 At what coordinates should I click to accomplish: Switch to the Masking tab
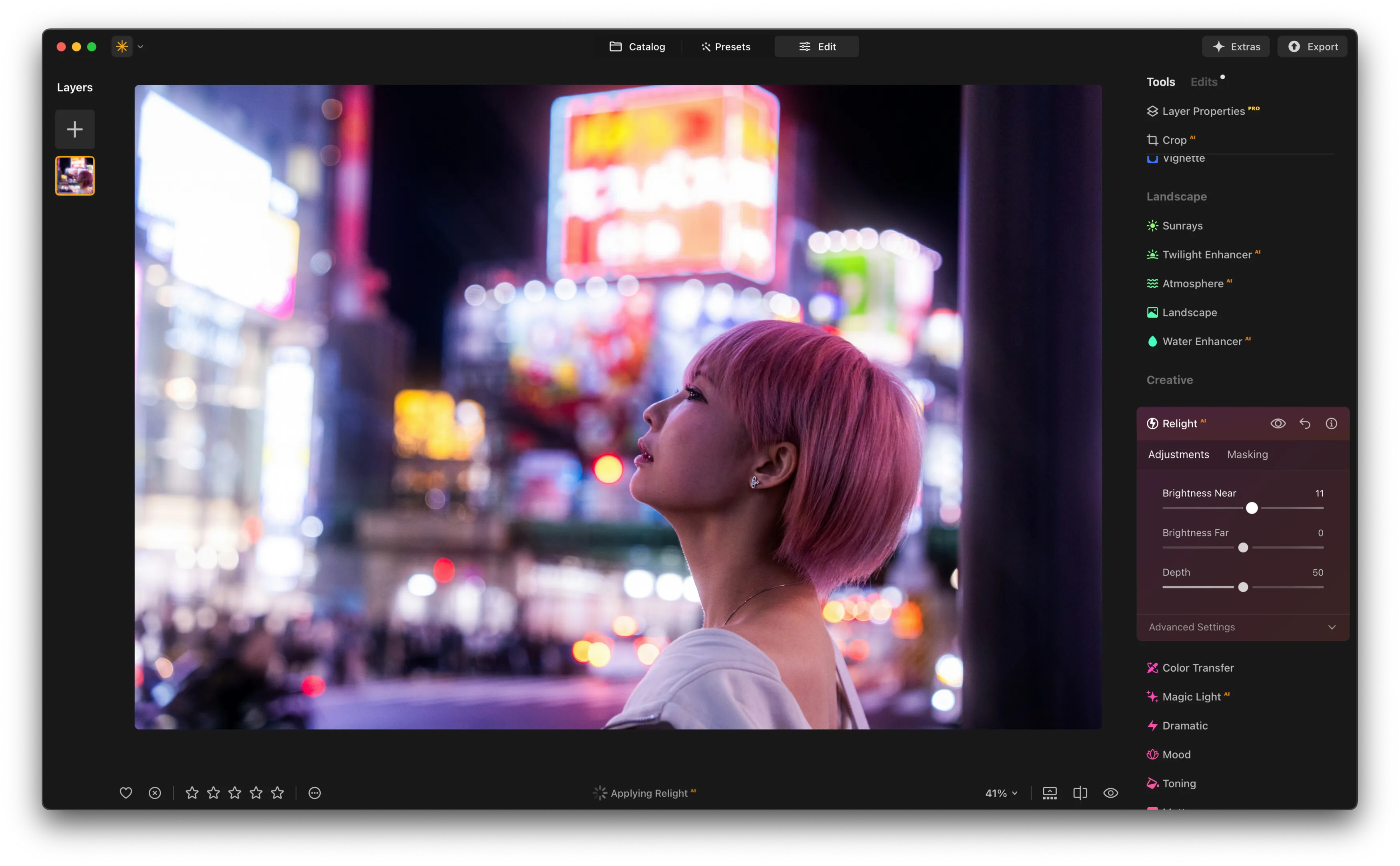(x=1247, y=454)
